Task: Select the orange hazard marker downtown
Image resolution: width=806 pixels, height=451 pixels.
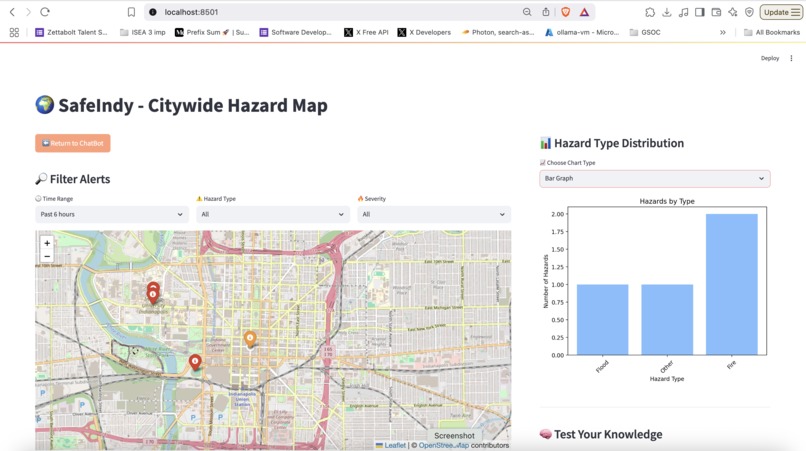Action: (250, 339)
